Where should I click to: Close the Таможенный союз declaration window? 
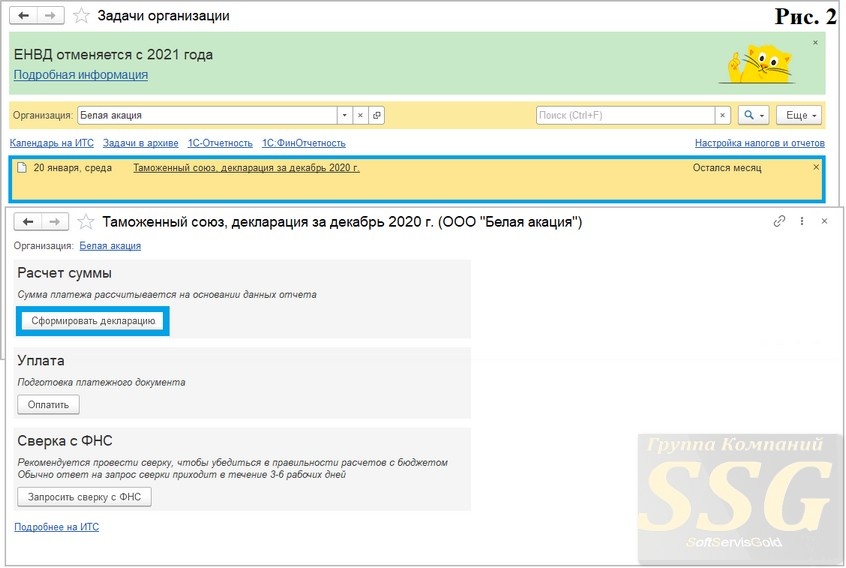click(824, 221)
